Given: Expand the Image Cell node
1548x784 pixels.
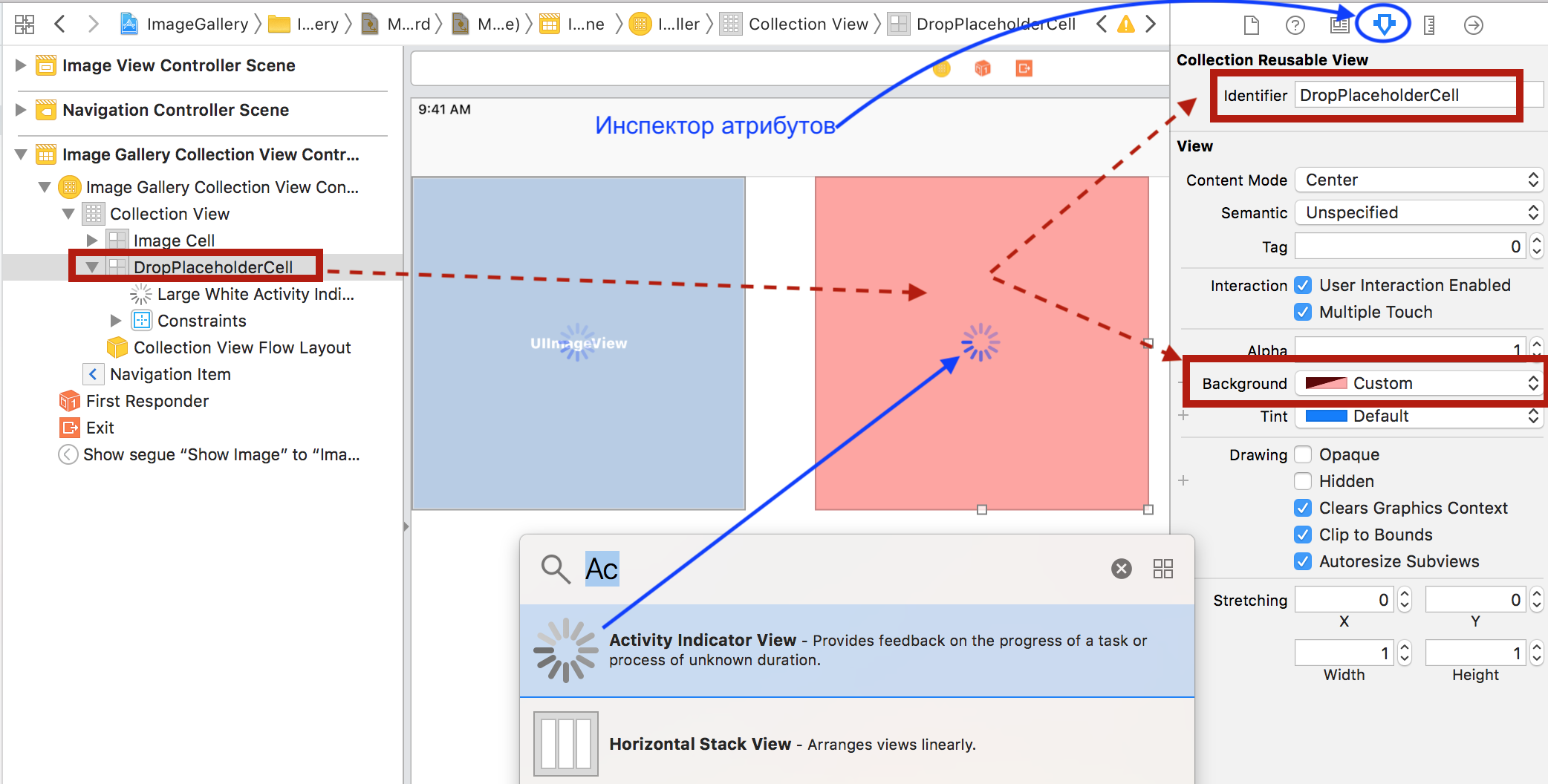Looking at the screenshot, I should 92,241.
